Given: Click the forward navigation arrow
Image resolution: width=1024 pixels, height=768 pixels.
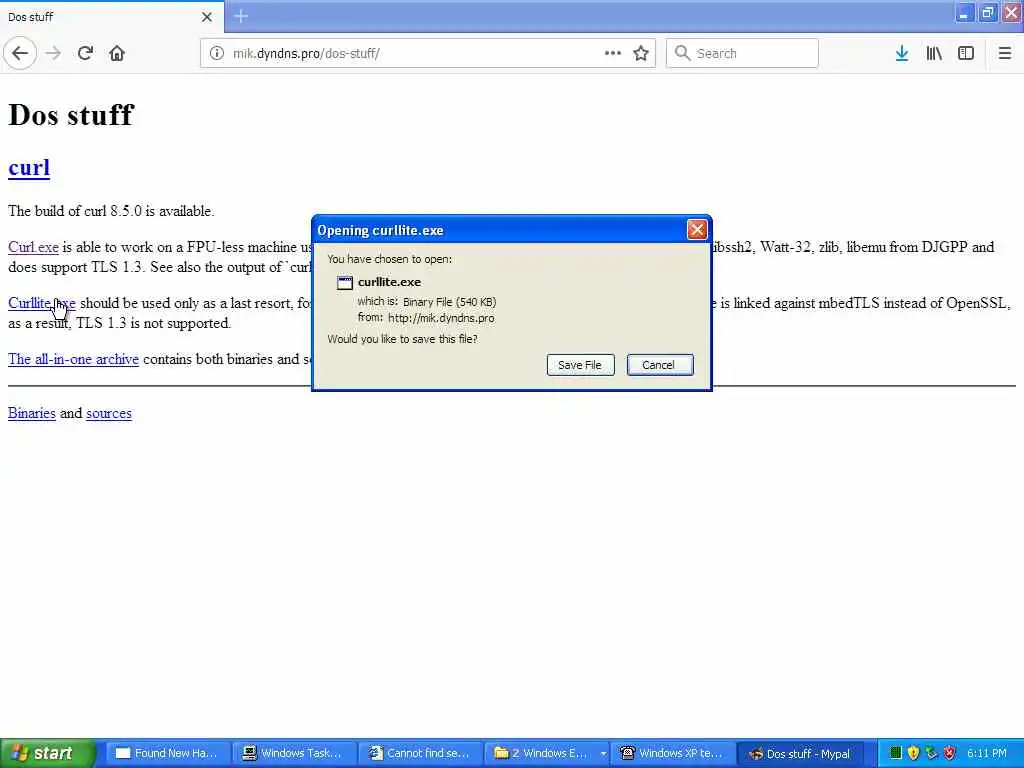Looking at the screenshot, I should point(53,53).
